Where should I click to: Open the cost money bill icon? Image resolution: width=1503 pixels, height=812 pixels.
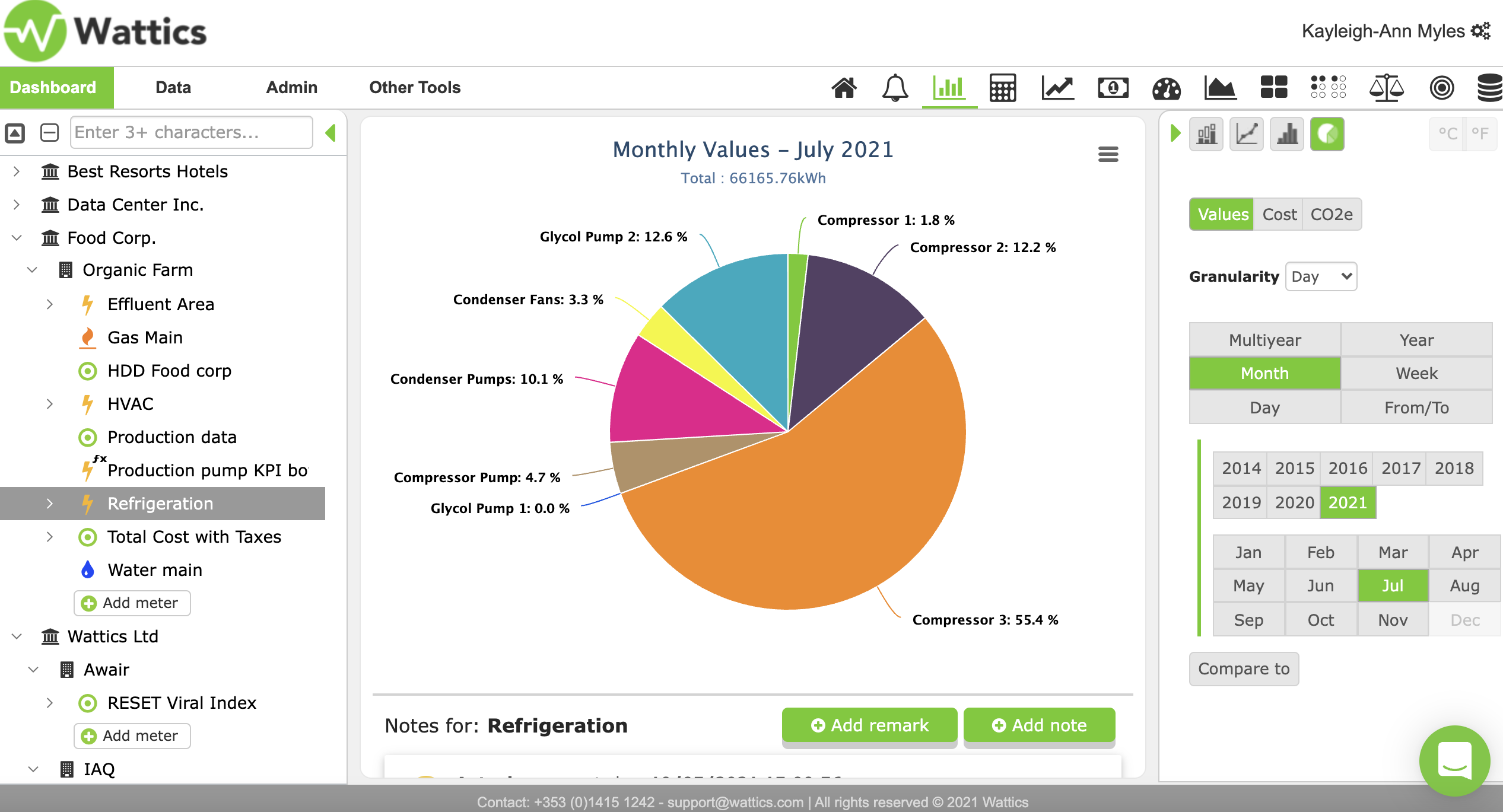[1113, 88]
